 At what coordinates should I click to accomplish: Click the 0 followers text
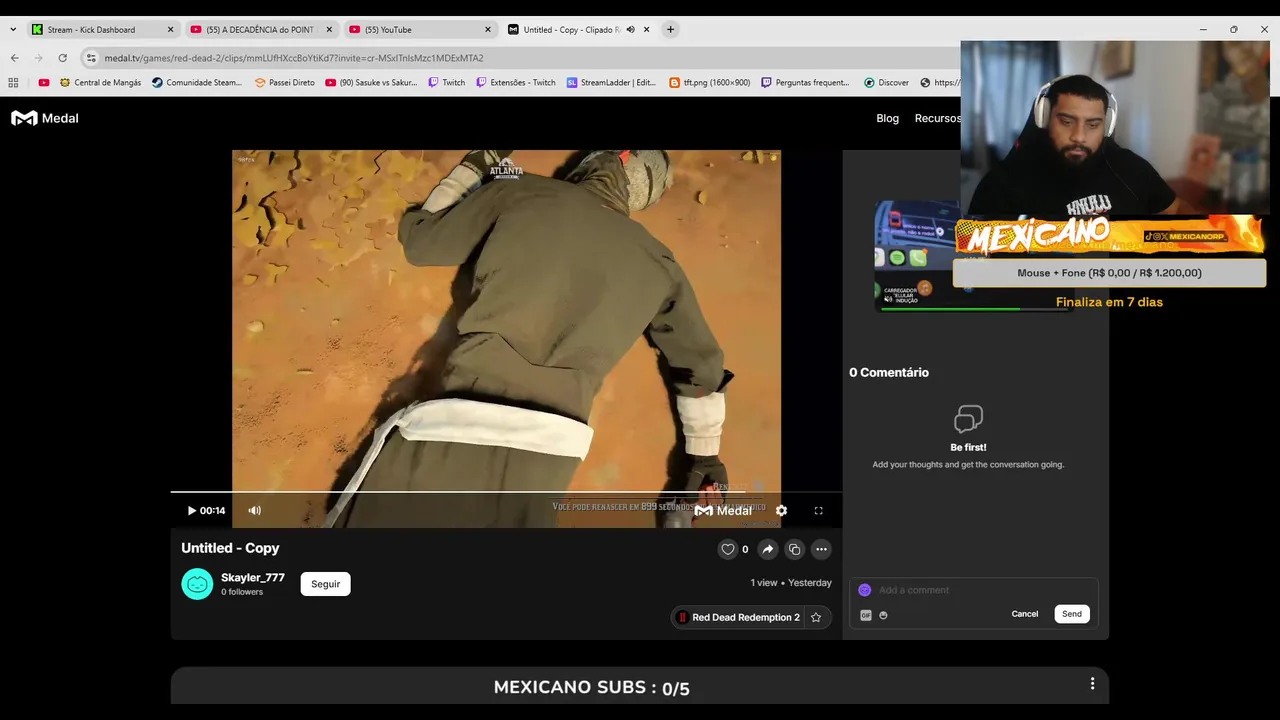point(242,592)
